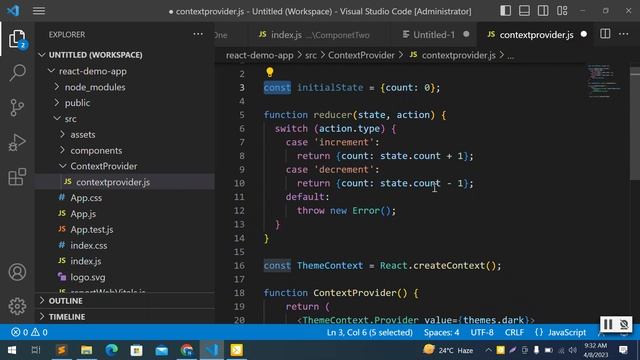Open App.css in Explorer

124,198
